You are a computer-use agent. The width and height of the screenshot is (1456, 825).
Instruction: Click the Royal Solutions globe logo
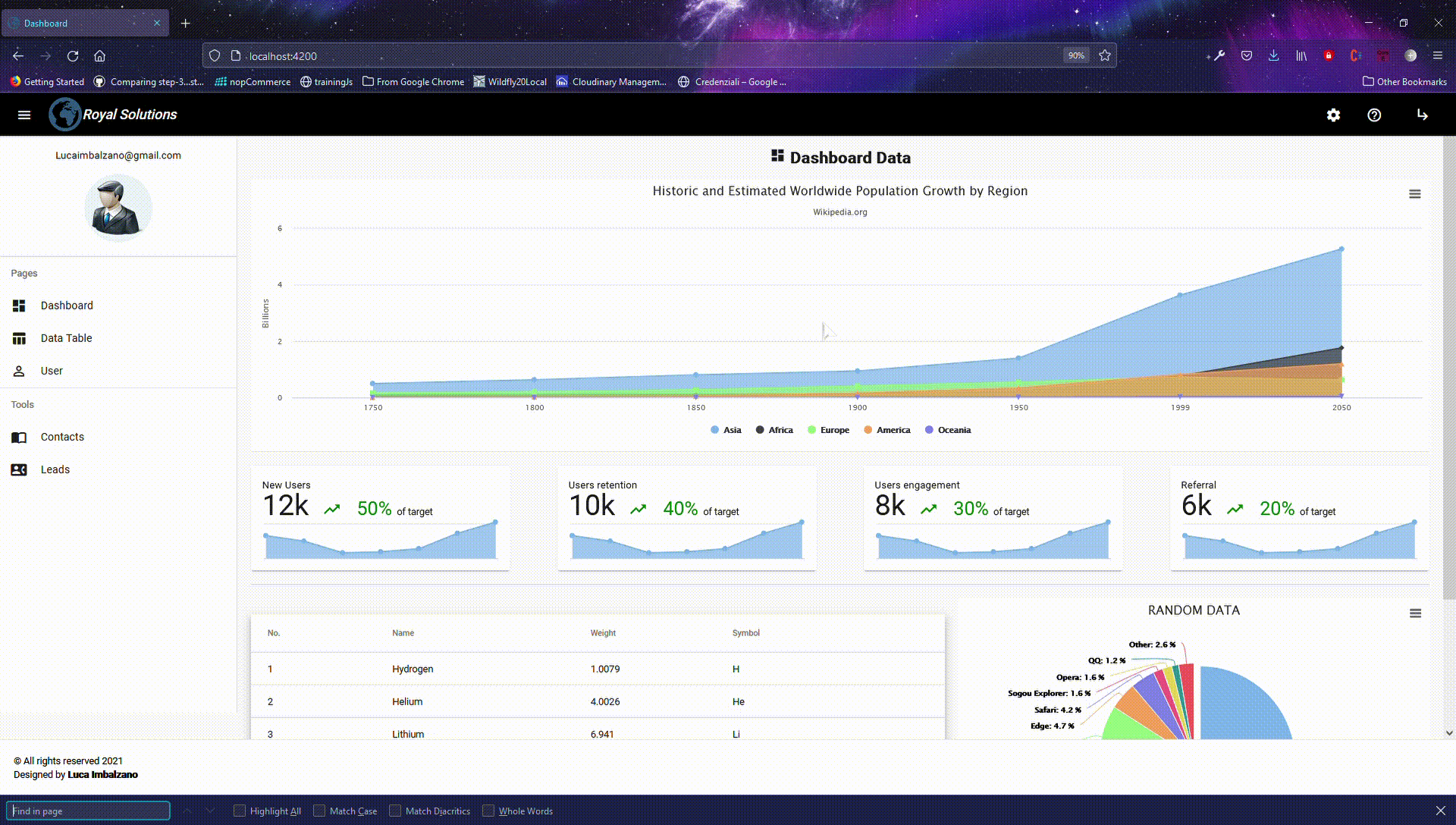[x=65, y=115]
